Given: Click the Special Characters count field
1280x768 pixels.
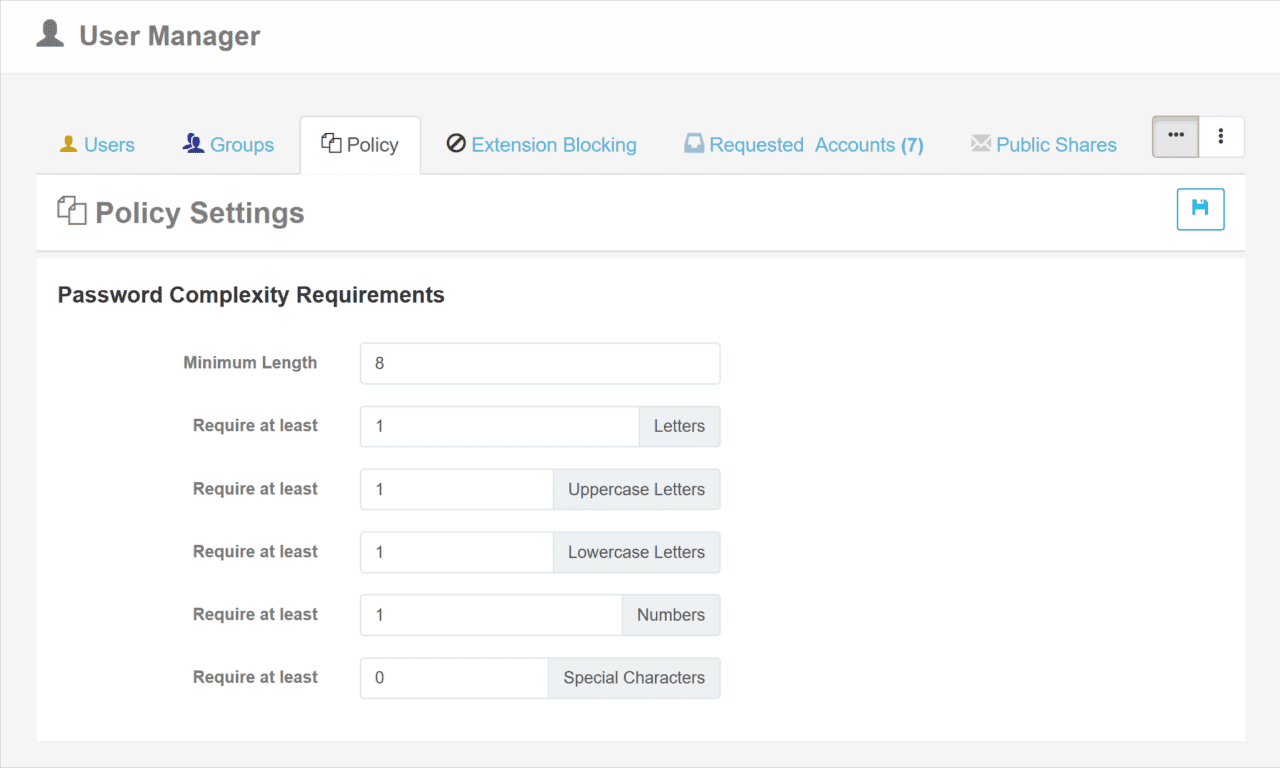Looking at the screenshot, I should pyautogui.click(x=453, y=678).
